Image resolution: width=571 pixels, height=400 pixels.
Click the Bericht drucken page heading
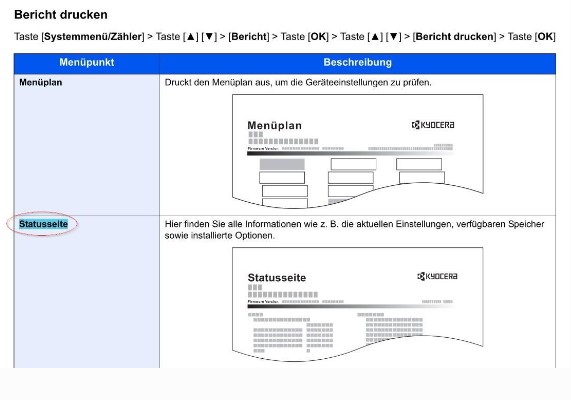pos(61,15)
